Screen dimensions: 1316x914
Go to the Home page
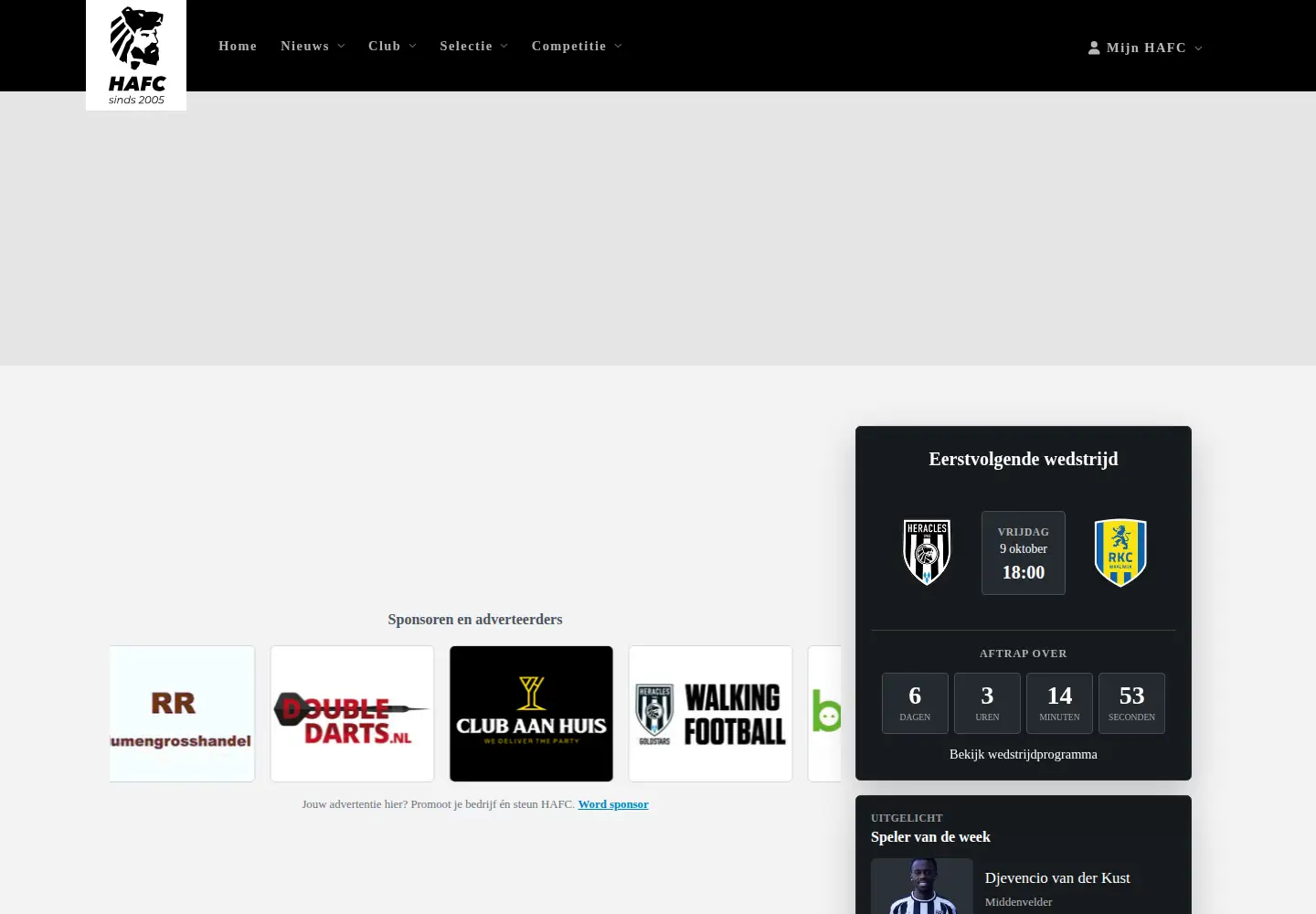238,46
